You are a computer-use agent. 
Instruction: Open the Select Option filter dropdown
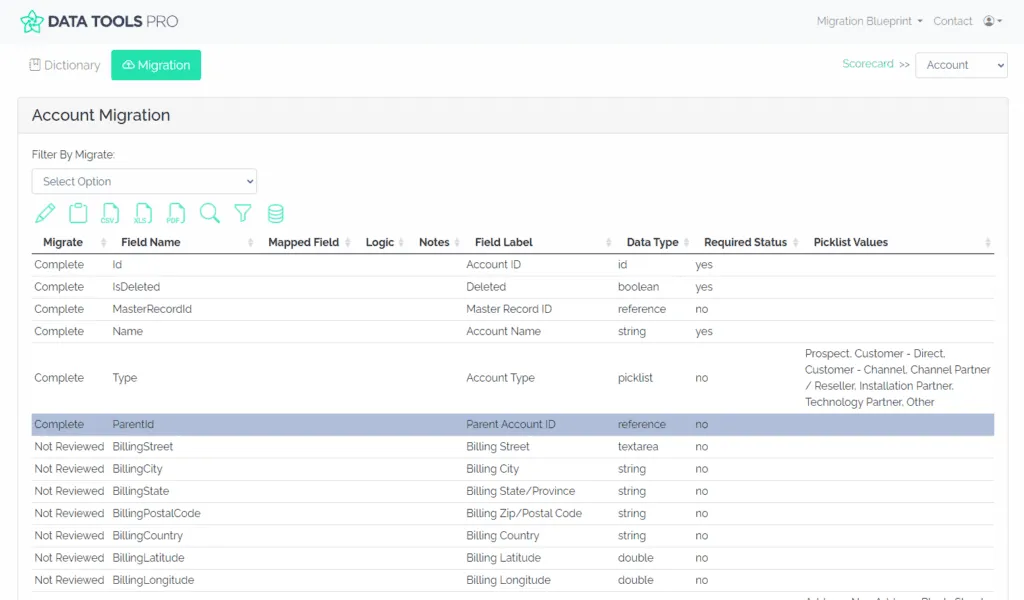144,181
